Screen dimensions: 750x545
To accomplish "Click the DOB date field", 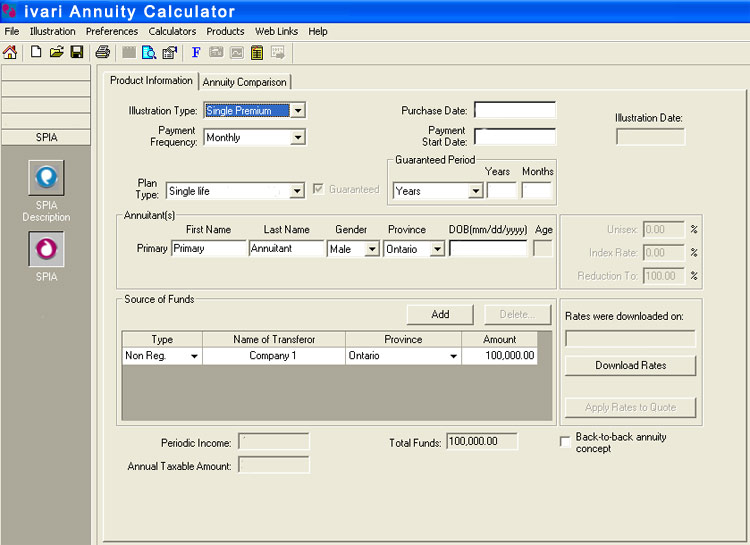I will [x=488, y=248].
